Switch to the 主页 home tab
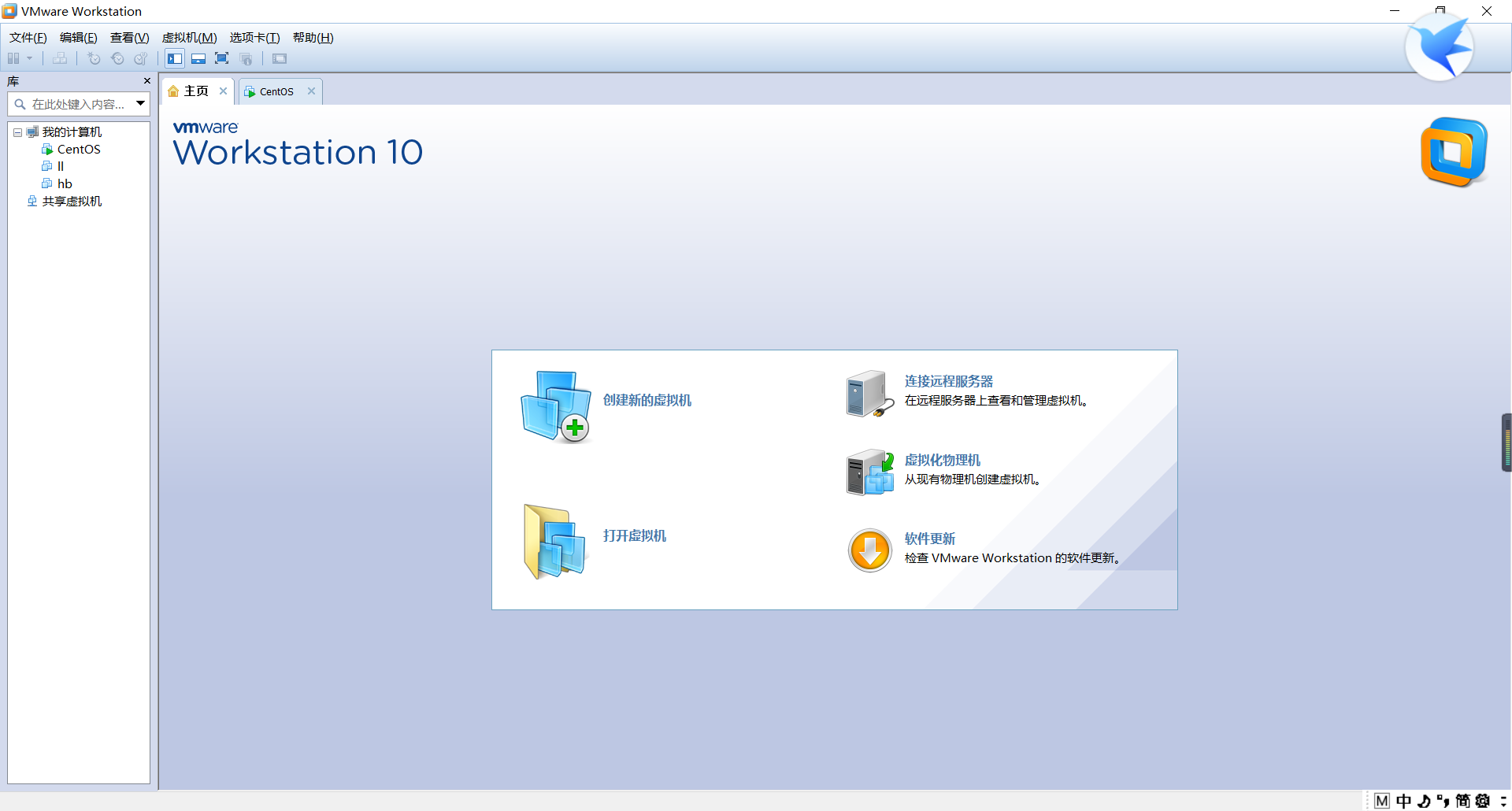1512x811 pixels. tap(196, 91)
